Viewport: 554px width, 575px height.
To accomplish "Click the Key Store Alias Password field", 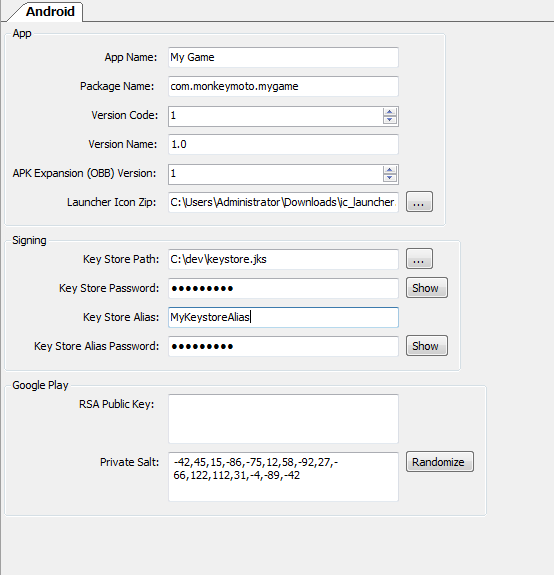I will point(283,346).
